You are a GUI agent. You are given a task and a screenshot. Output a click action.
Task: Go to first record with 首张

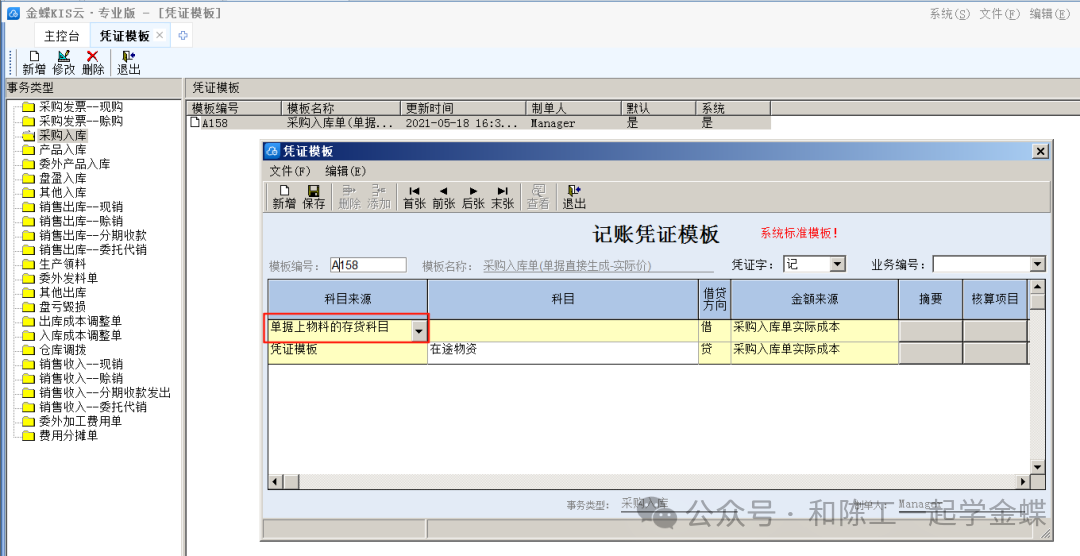coord(414,196)
